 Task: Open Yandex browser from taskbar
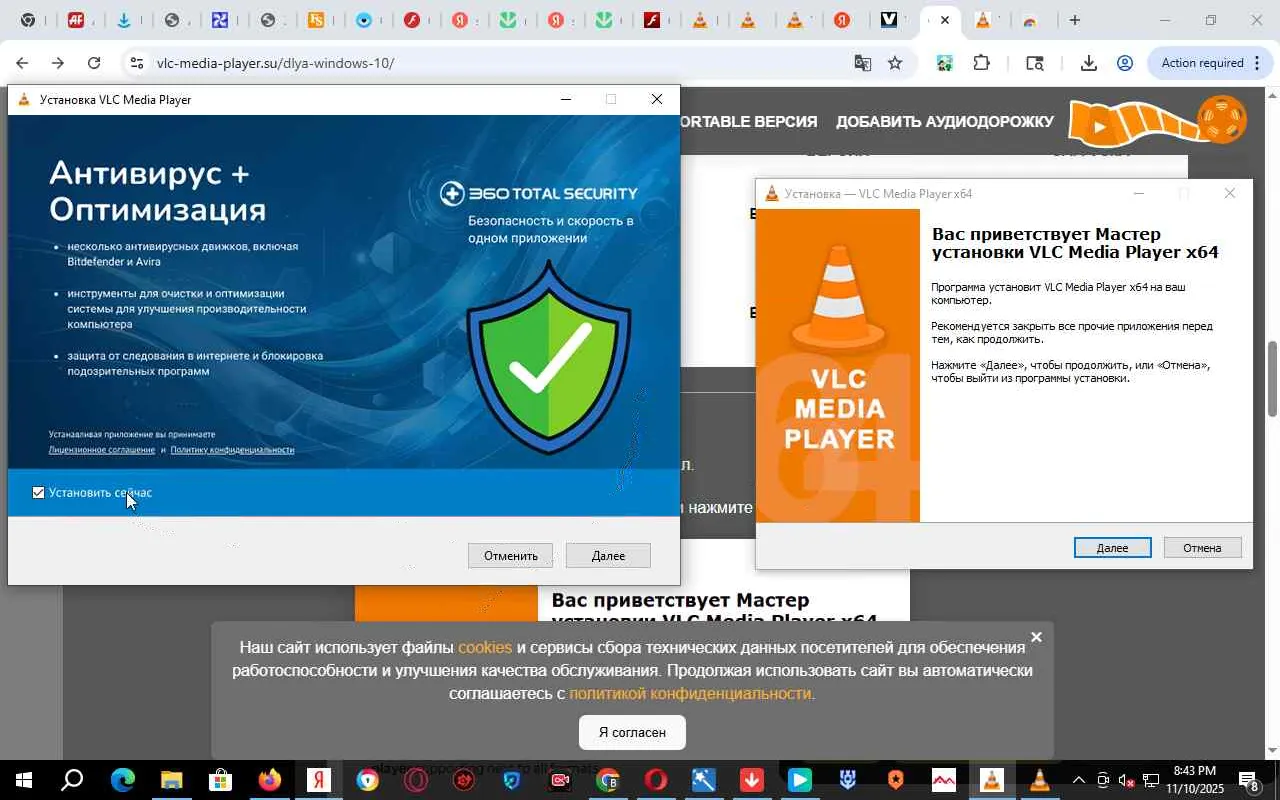(x=318, y=780)
